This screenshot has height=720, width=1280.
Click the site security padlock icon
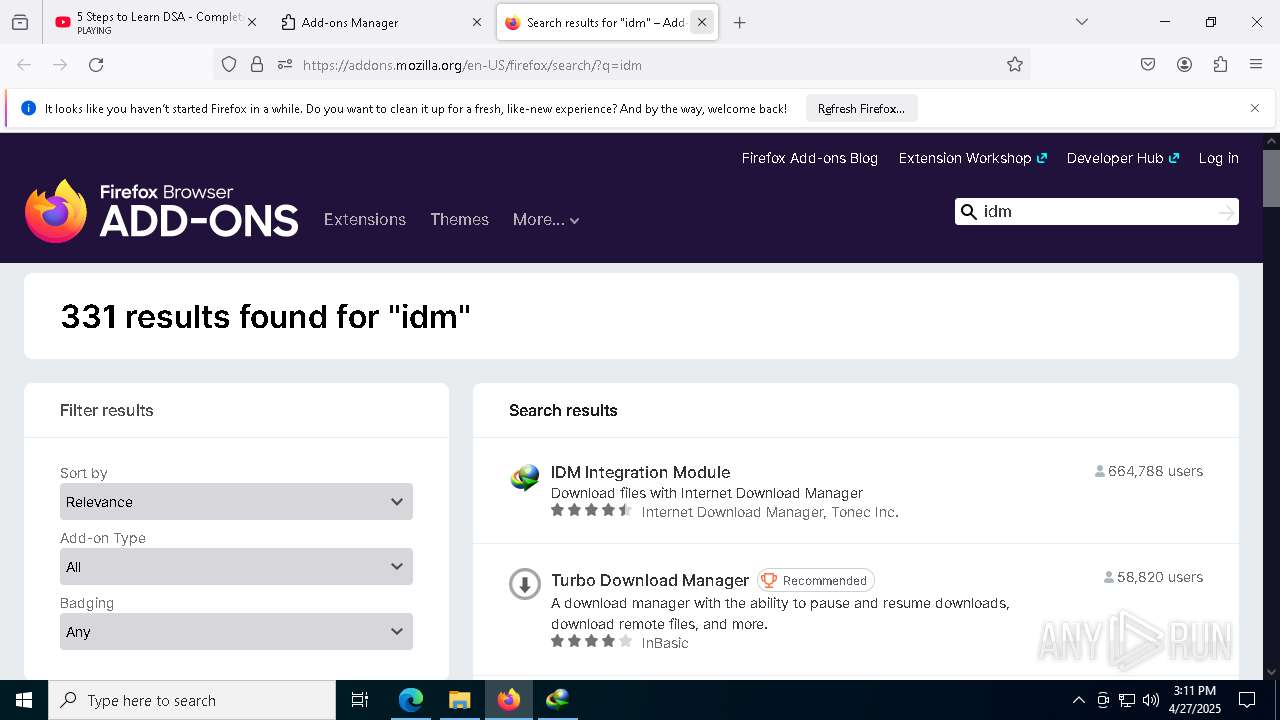pyautogui.click(x=257, y=65)
